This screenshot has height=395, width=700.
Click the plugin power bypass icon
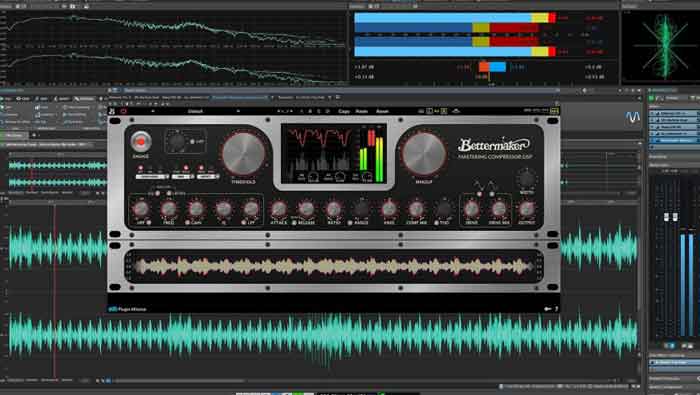124,111
